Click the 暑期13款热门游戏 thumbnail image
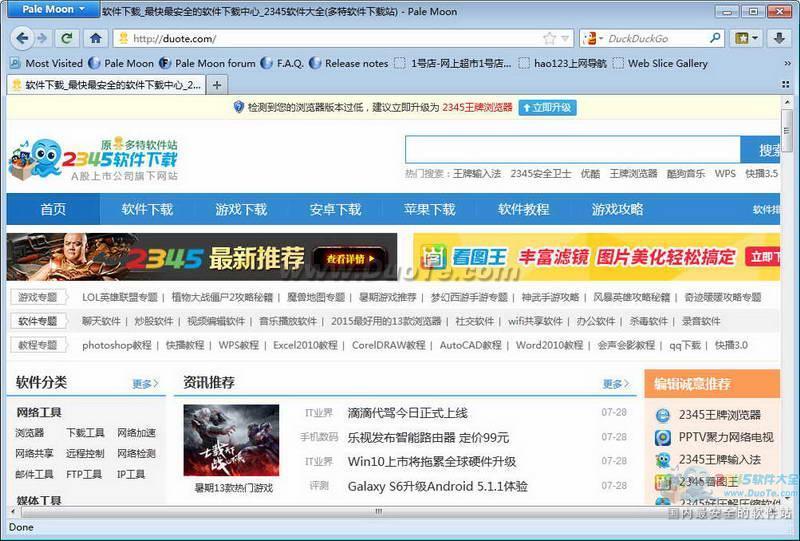Image resolution: width=800 pixels, height=541 pixels. coord(231,440)
